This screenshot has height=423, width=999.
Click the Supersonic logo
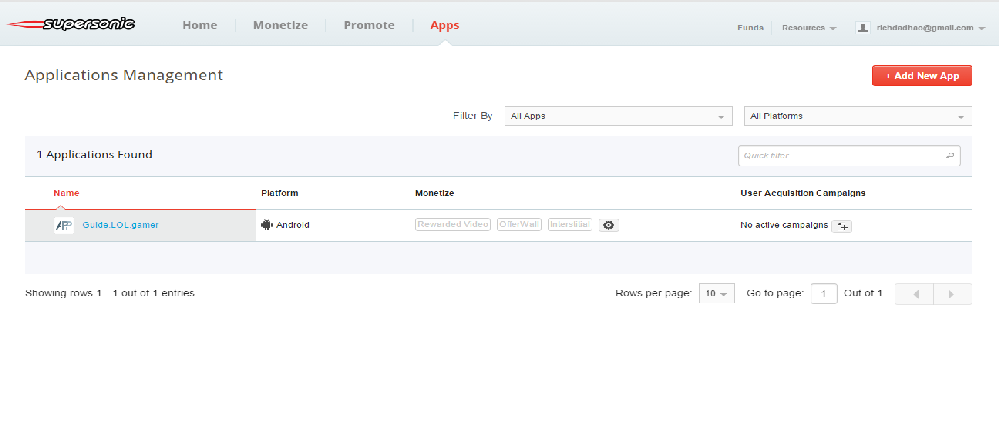pos(71,24)
